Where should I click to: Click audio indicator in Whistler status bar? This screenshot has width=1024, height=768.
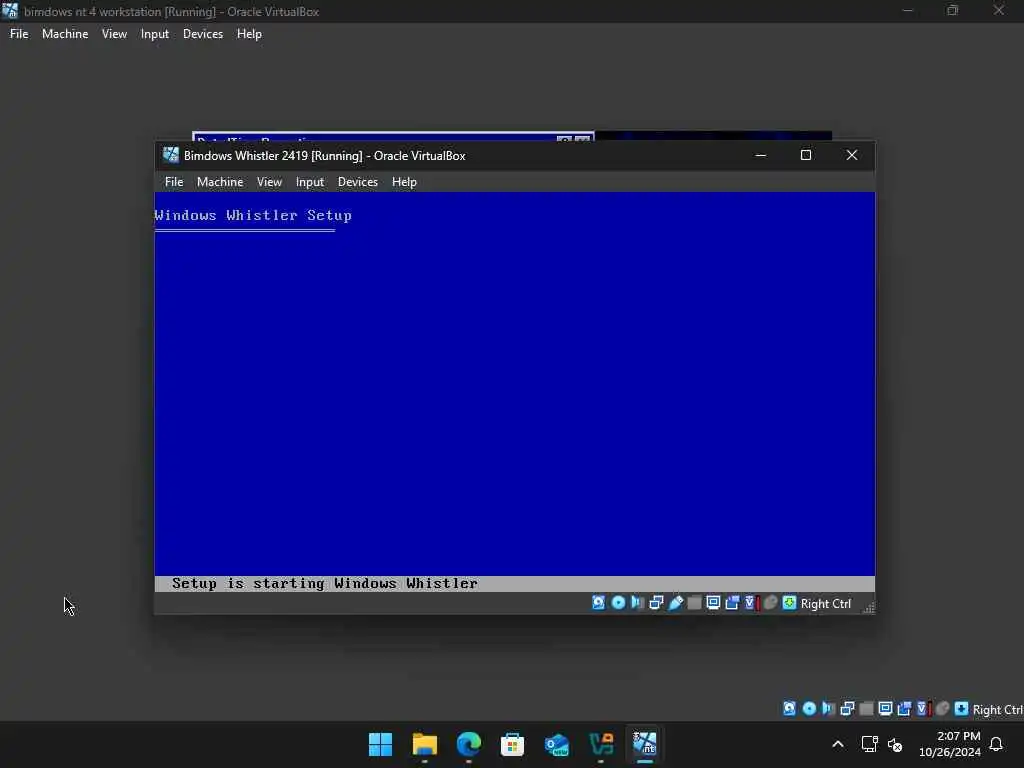[x=637, y=603]
